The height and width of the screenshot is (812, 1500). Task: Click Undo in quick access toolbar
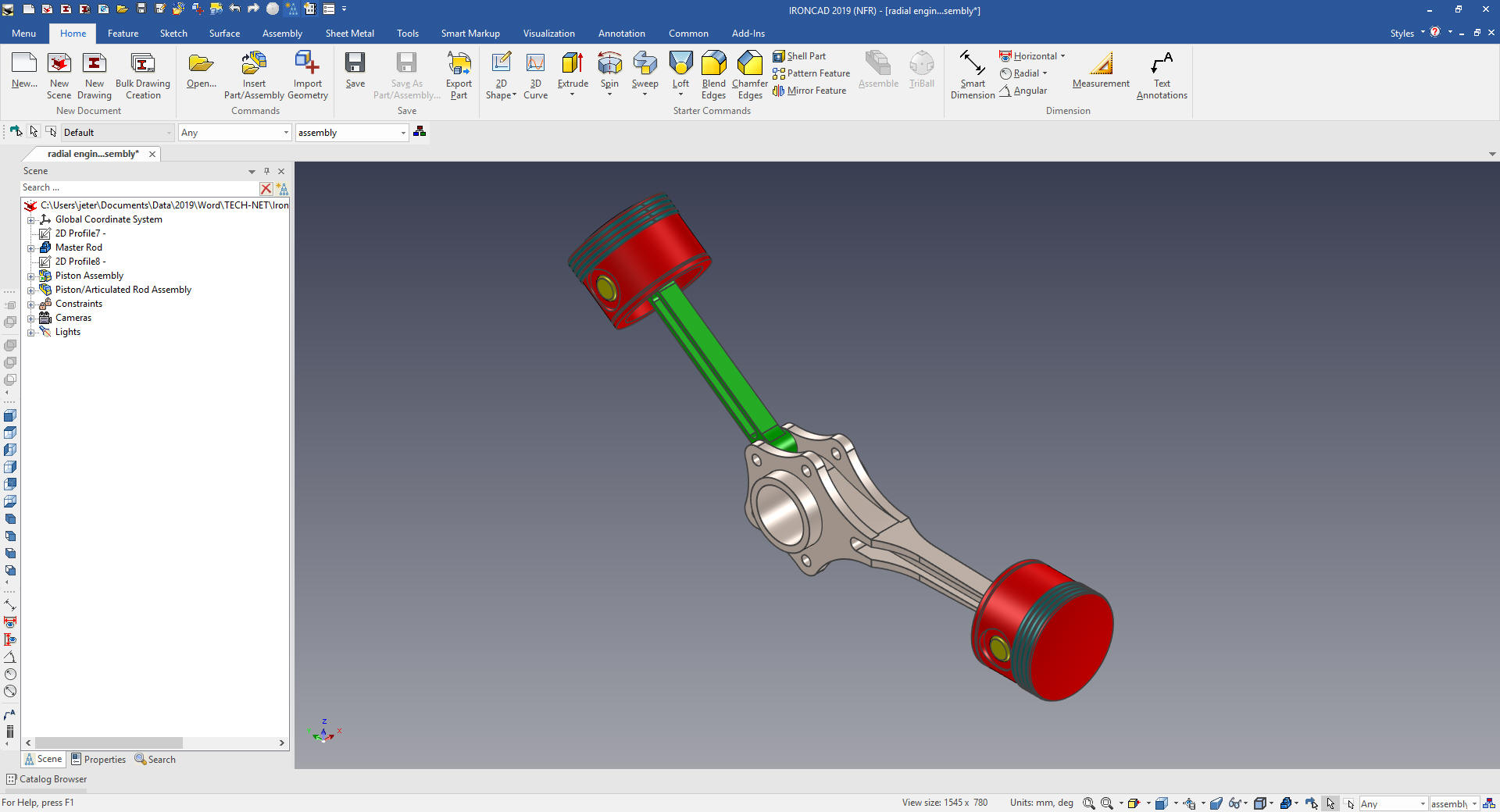(x=234, y=9)
